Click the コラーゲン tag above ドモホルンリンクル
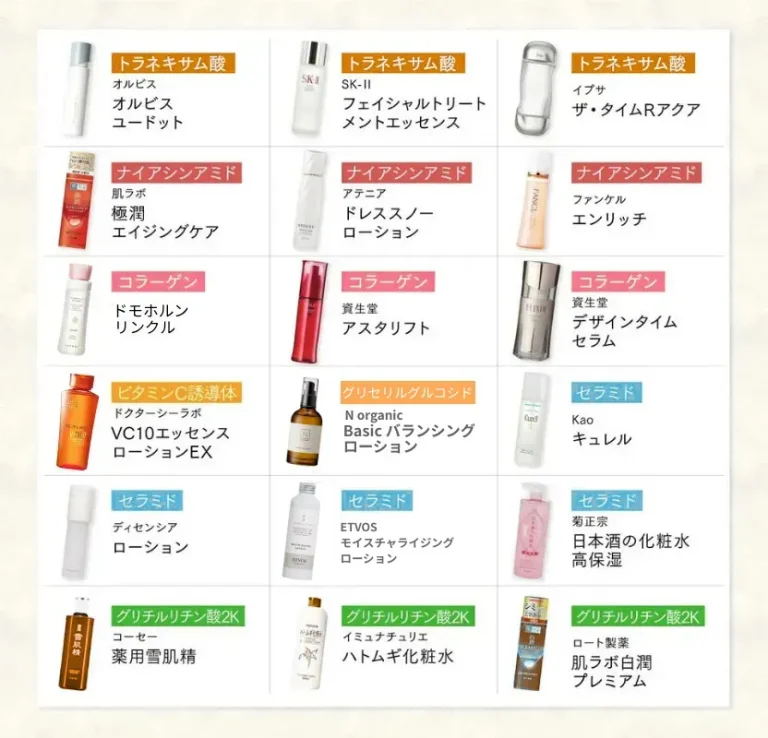This screenshot has height=738, width=768. (158, 282)
